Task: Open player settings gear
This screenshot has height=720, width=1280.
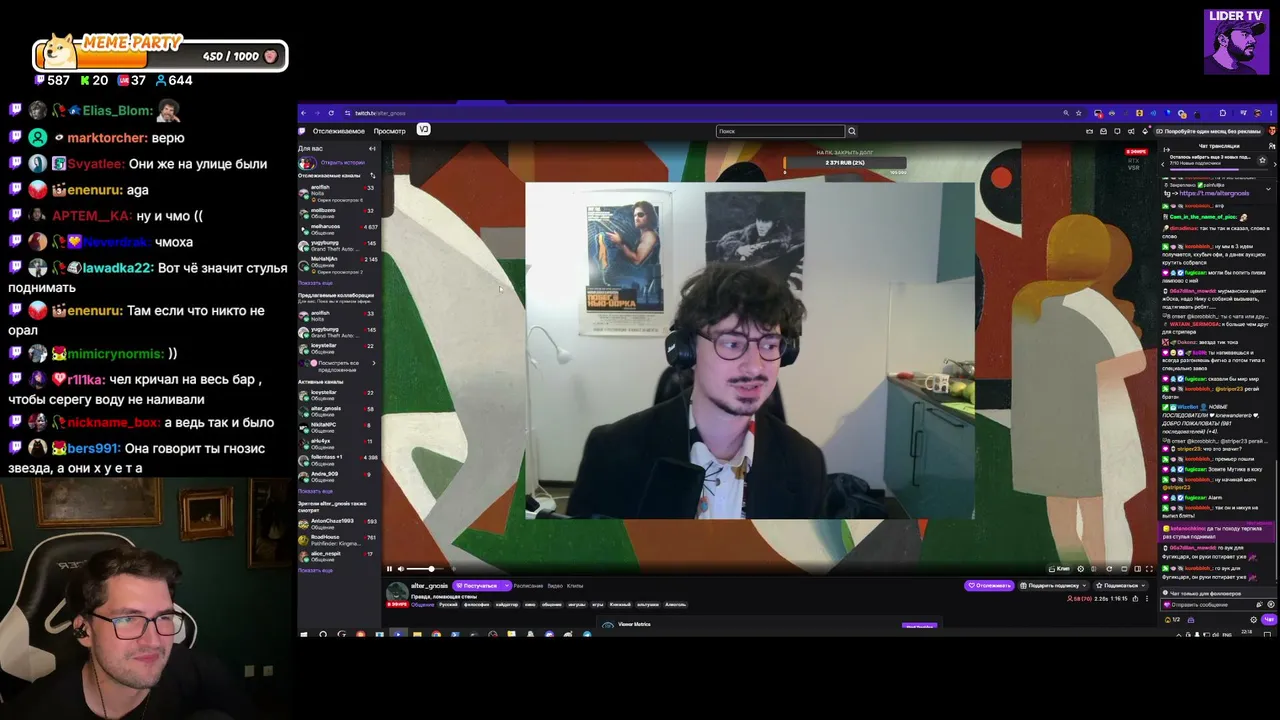Action: 1080,569
